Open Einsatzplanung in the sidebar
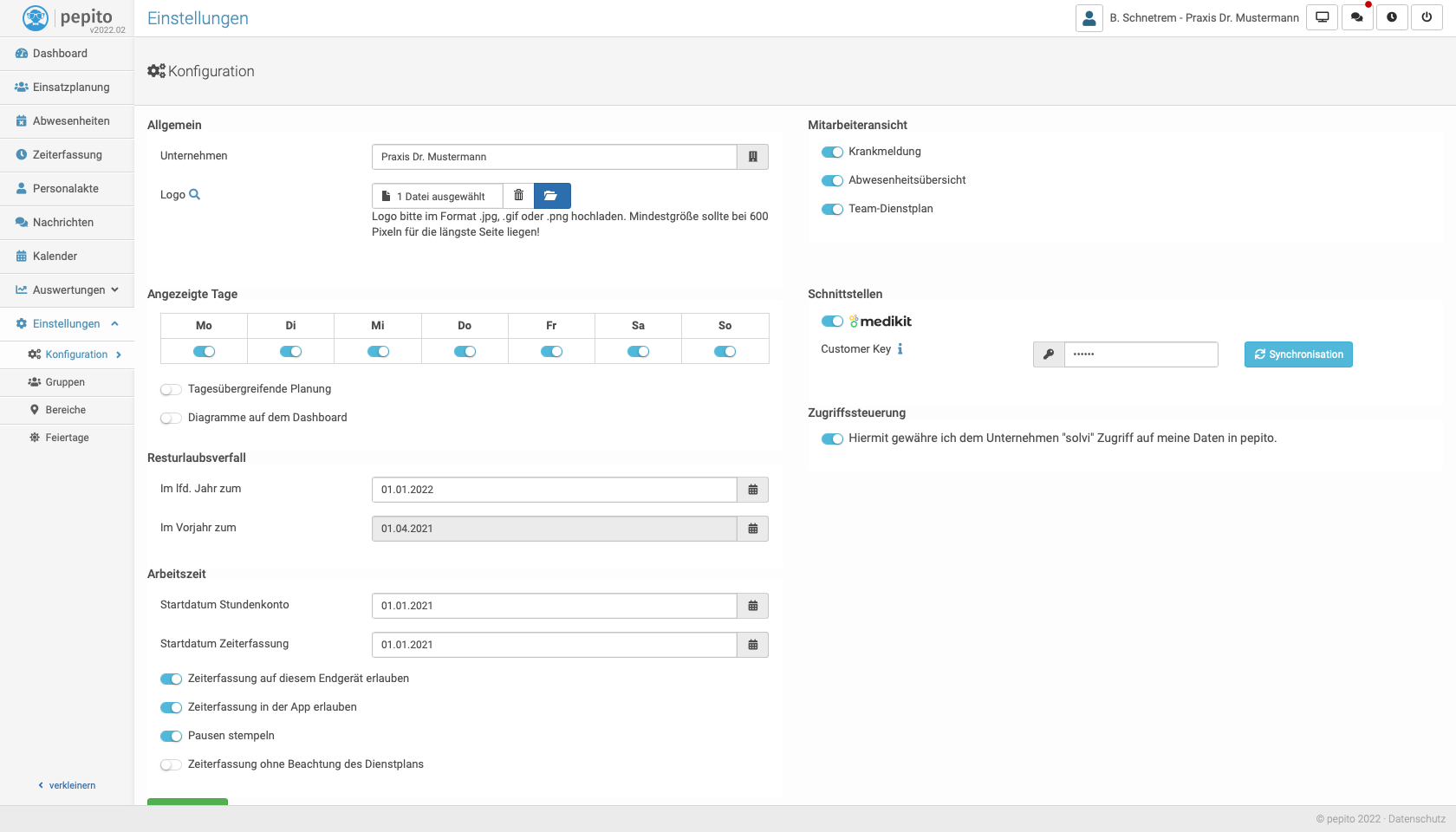 71,88
